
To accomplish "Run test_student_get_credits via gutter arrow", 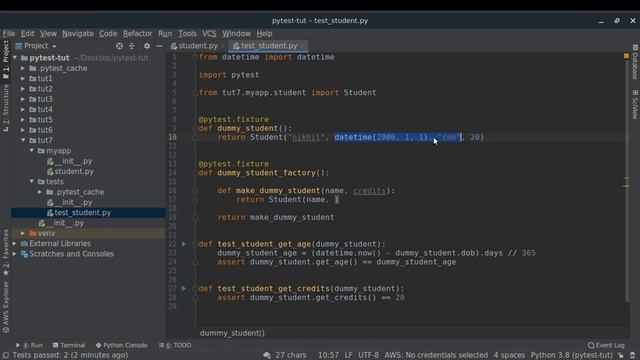I will [x=184, y=288].
